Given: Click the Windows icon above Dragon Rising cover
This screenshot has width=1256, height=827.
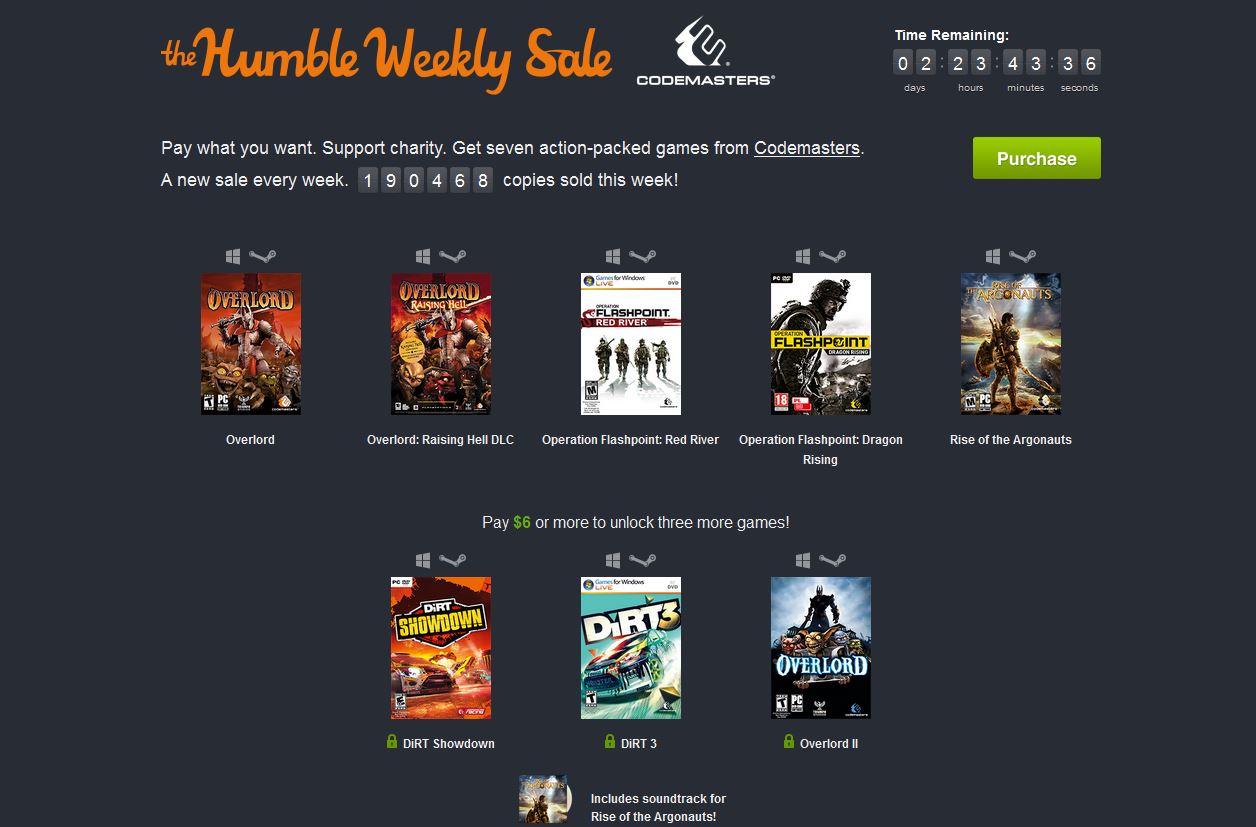Looking at the screenshot, I should pos(803,257).
